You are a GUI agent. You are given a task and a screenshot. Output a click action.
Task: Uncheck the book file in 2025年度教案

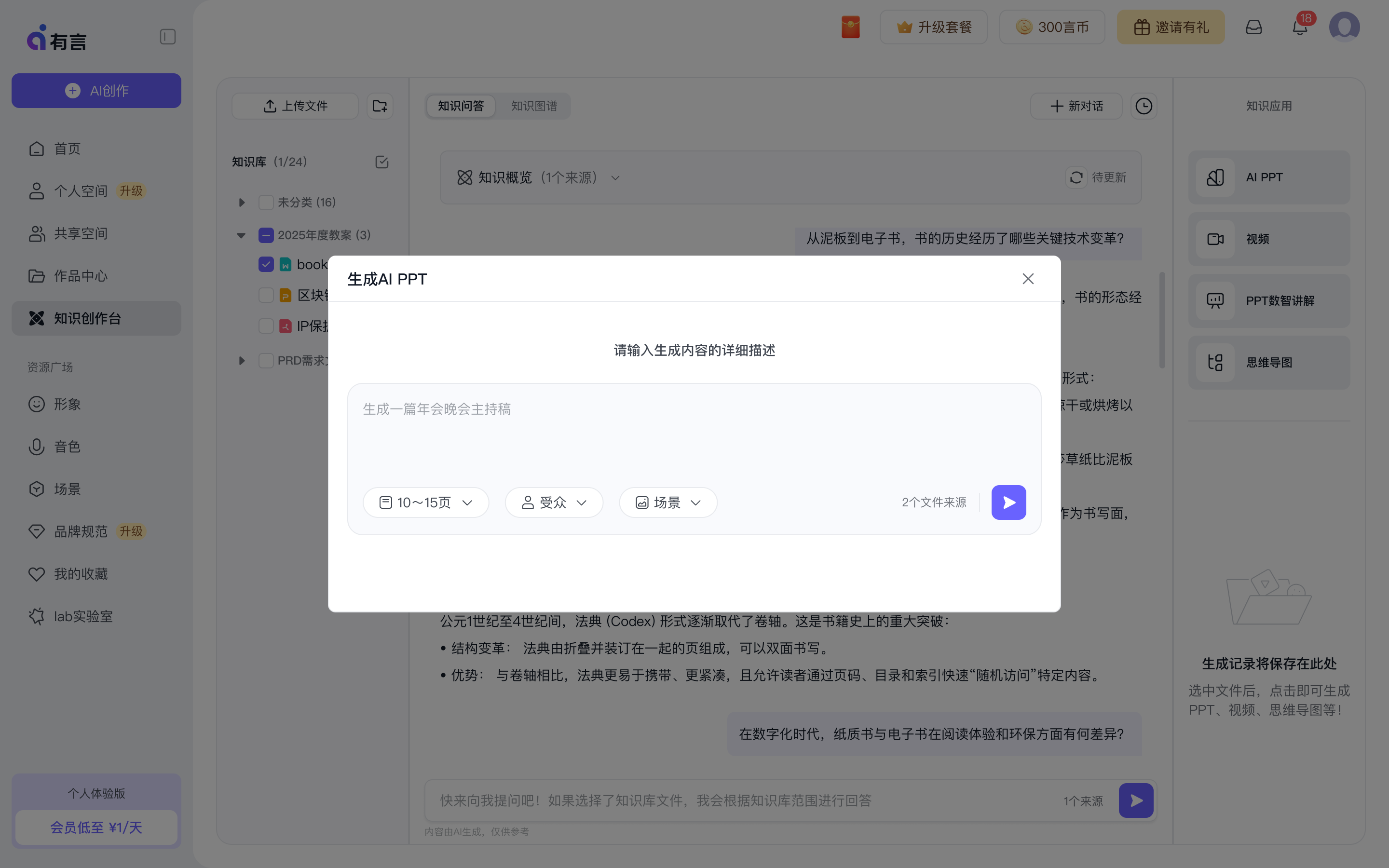(x=265, y=264)
